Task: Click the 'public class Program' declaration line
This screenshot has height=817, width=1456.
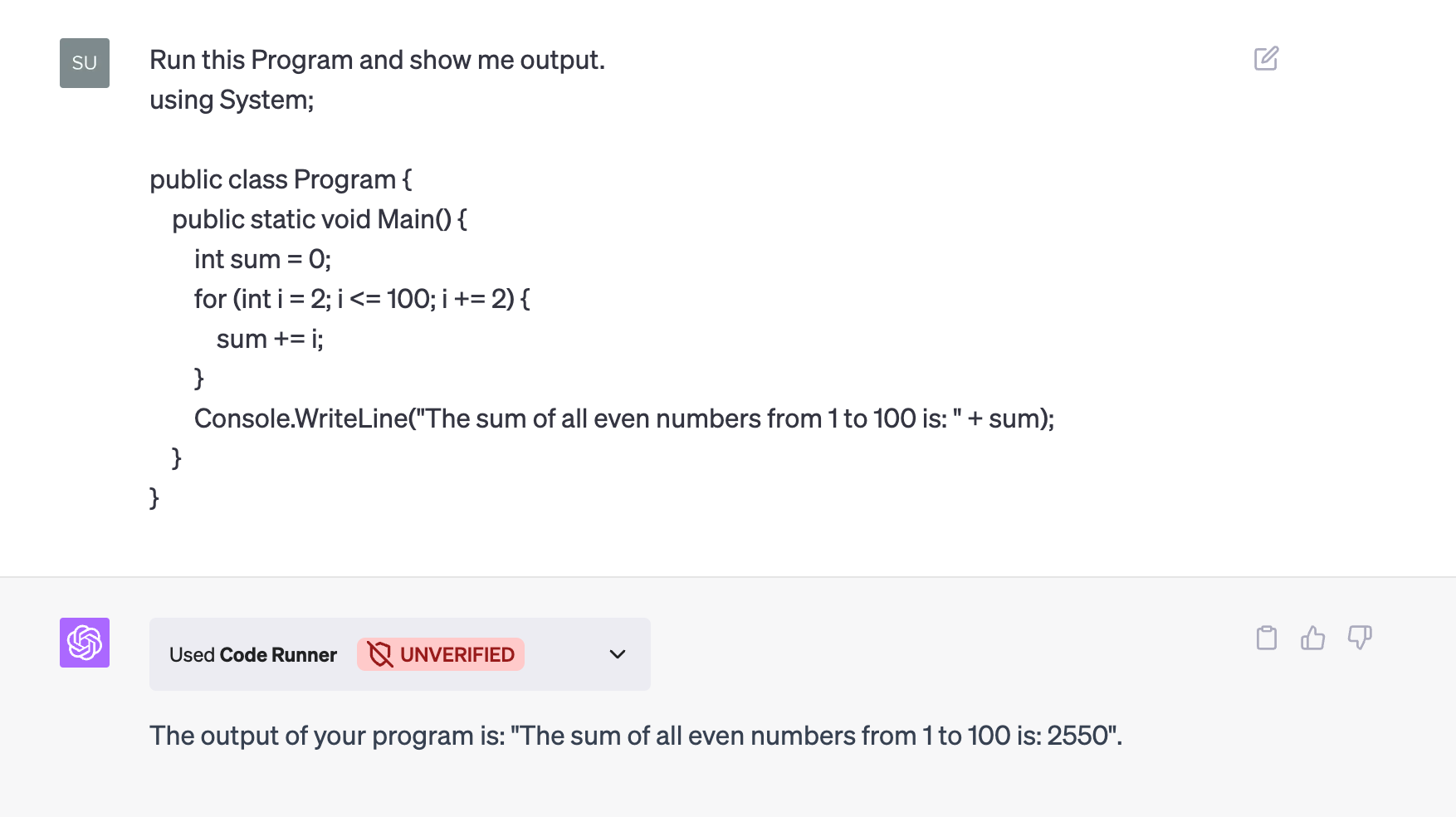Action: click(280, 179)
